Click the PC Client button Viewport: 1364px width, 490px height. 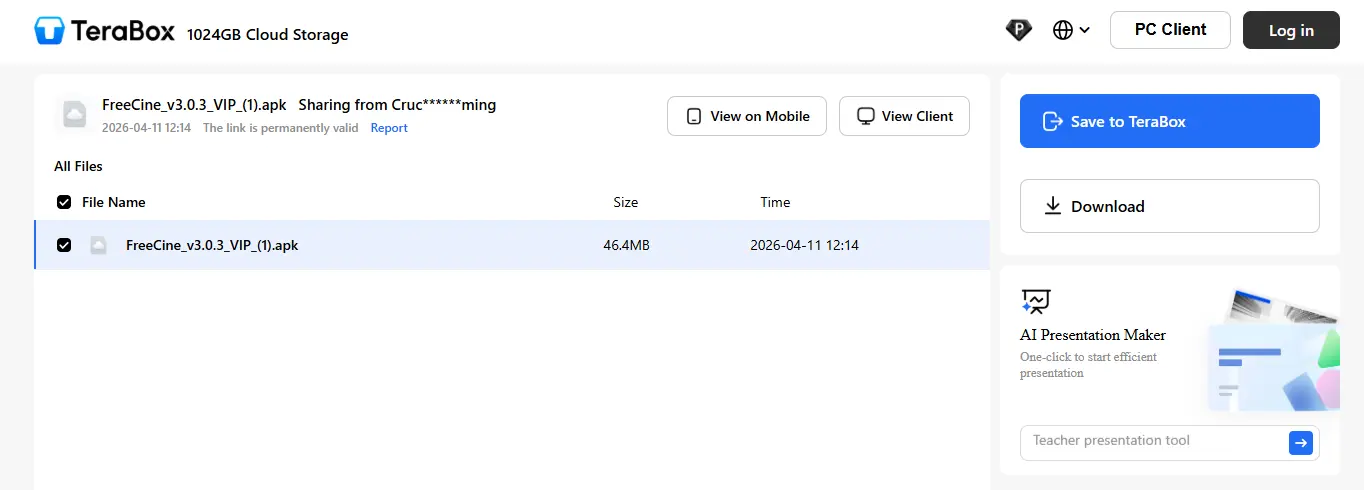(x=1170, y=30)
